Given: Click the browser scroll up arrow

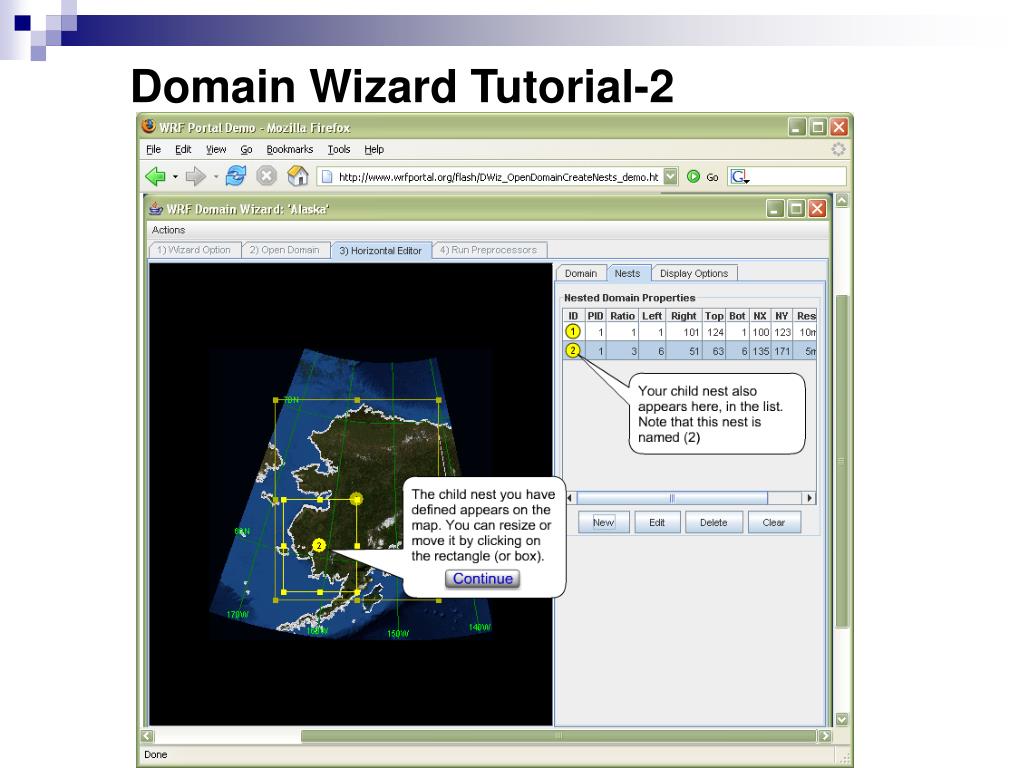Looking at the screenshot, I should (x=842, y=201).
